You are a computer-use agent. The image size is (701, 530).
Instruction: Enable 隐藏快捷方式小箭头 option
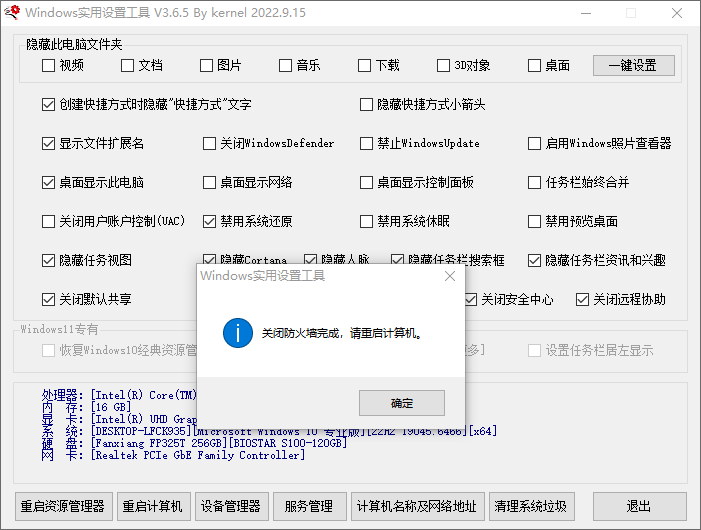(366, 105)
